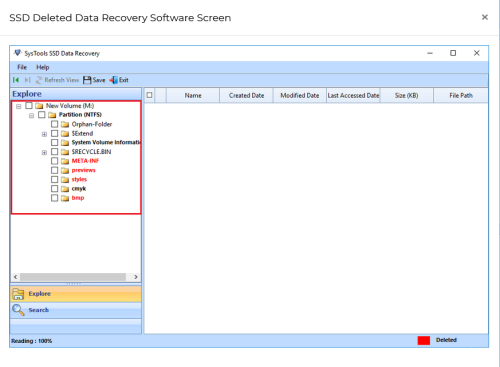500x367 pixels.
Task: Tick the $Extend checkbox
Action: point(55,133)
